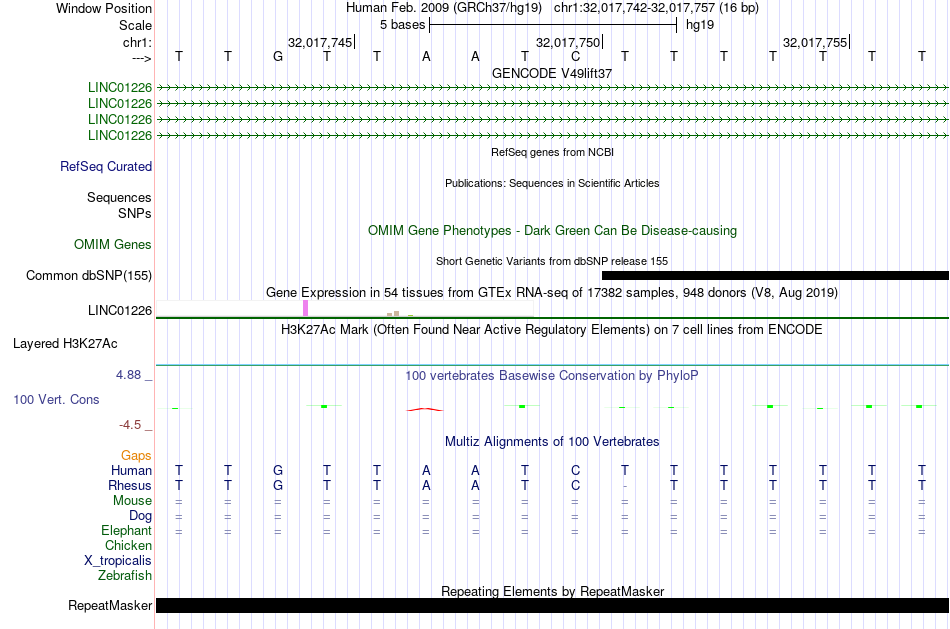
Task: Open "100 vertebrates Basewise Conservation by PhyloP" title
Action: (552, 376)
